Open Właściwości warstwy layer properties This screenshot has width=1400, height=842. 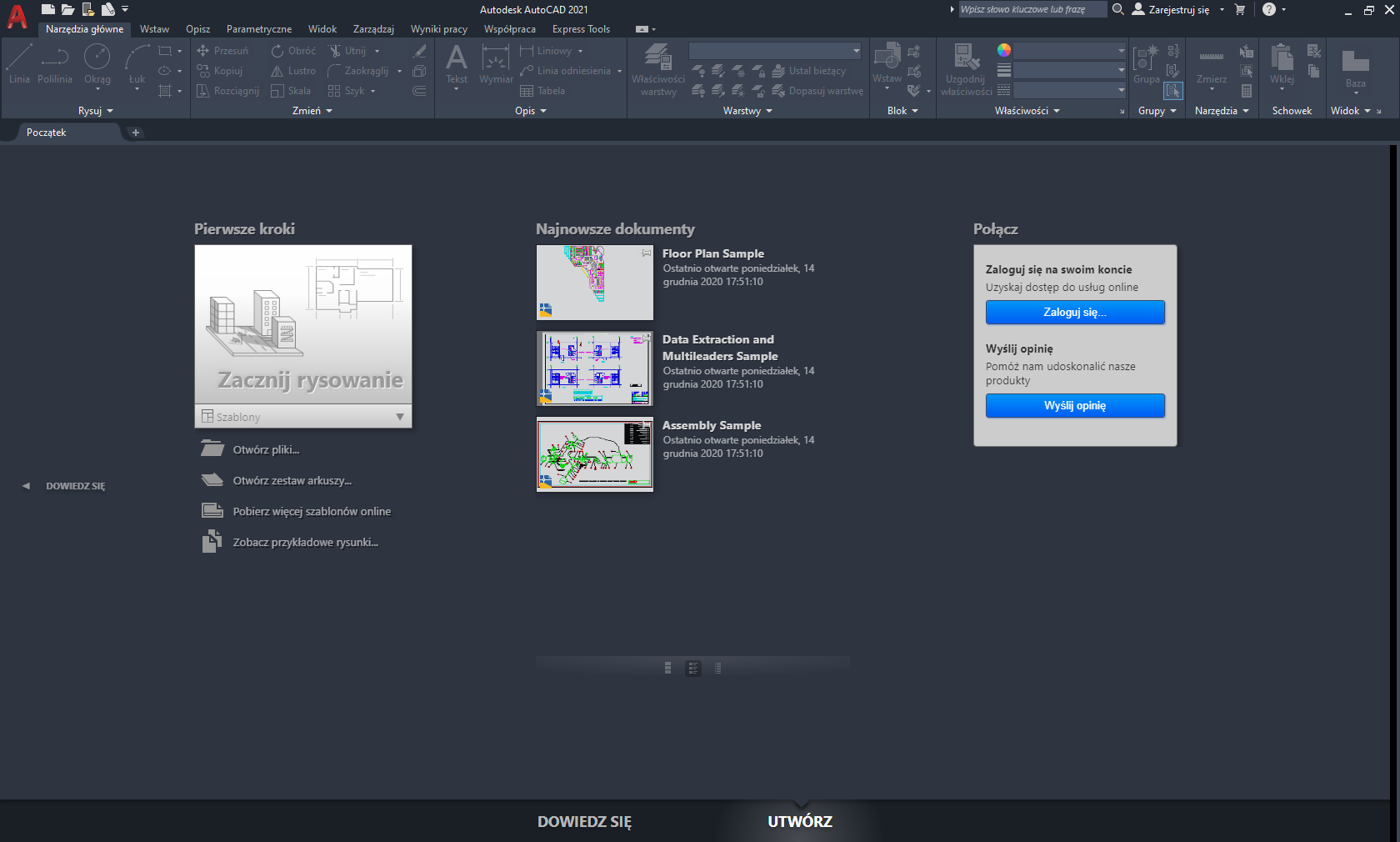click(x=658, y=70)
